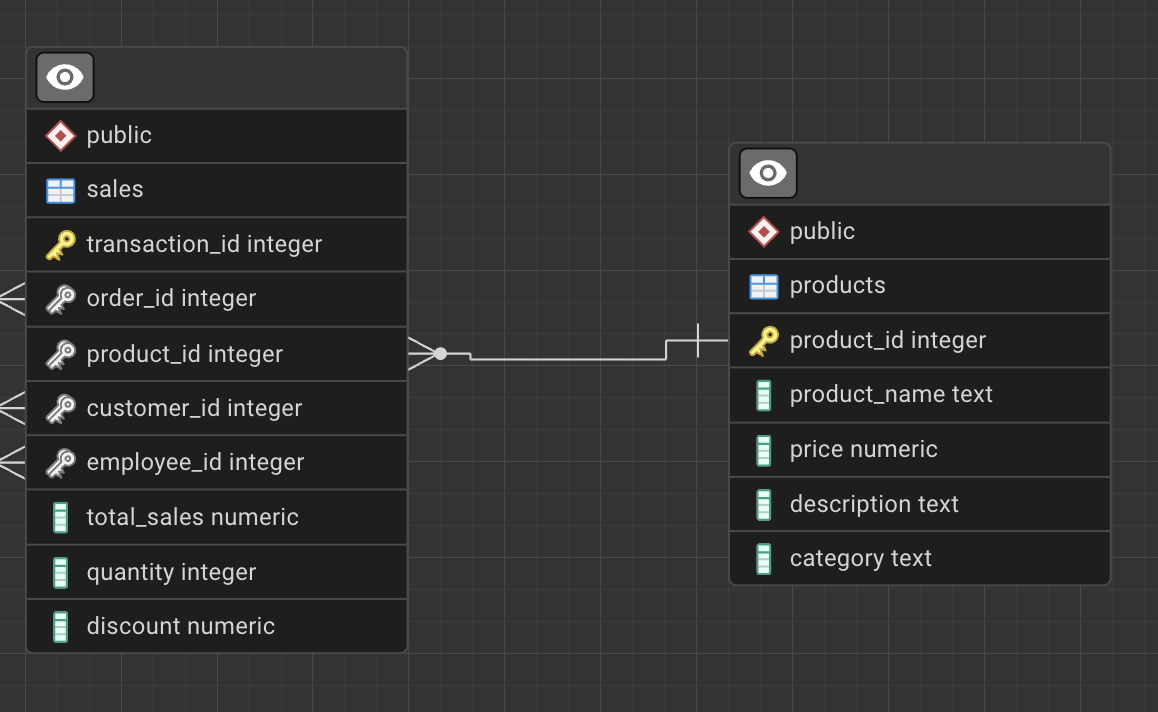Click the foreign key icon next to customer_id
The width and height of the screenshot is (1158, 712).
61,409
